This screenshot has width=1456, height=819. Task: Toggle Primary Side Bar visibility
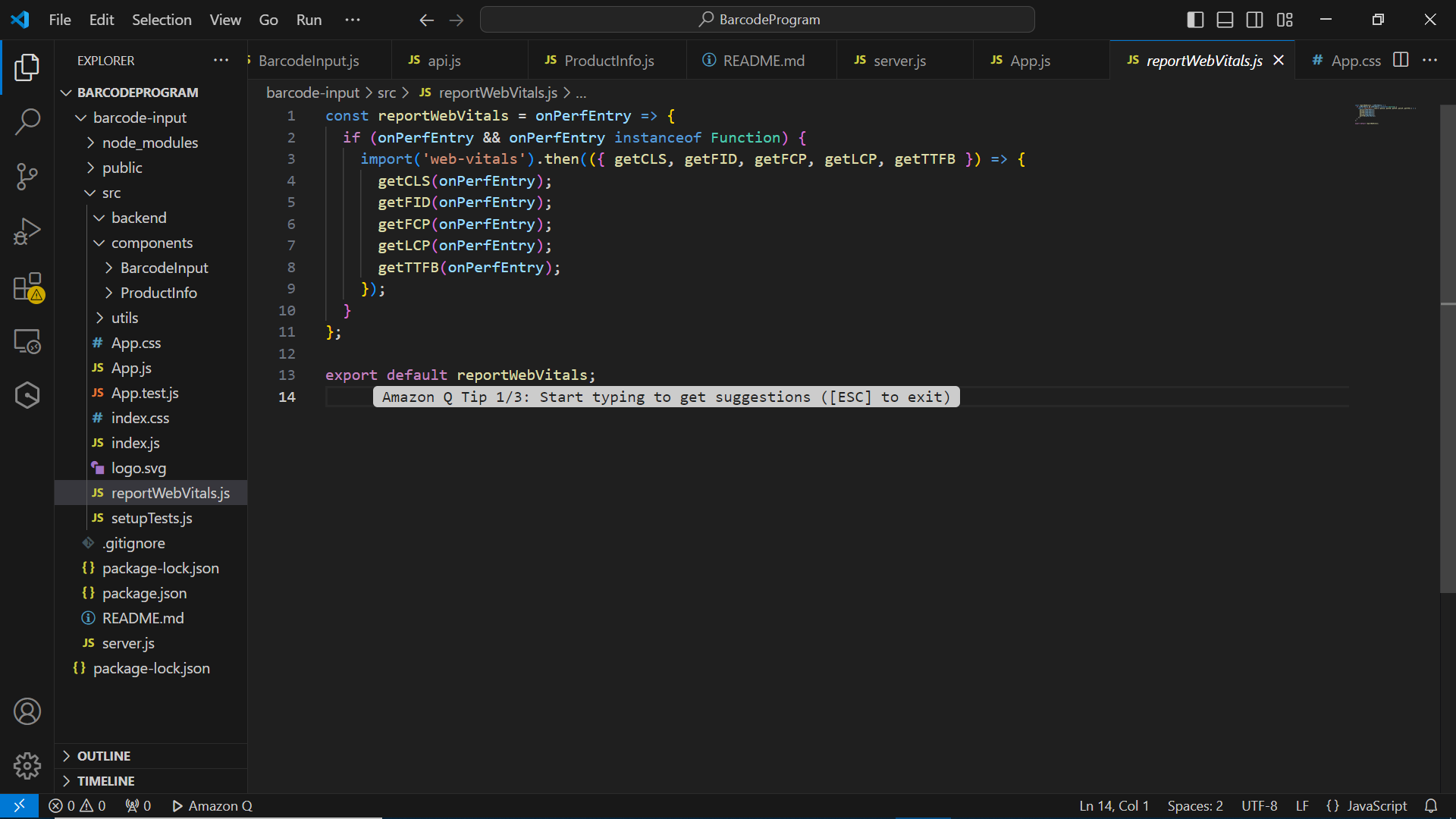click(1195, 20)
